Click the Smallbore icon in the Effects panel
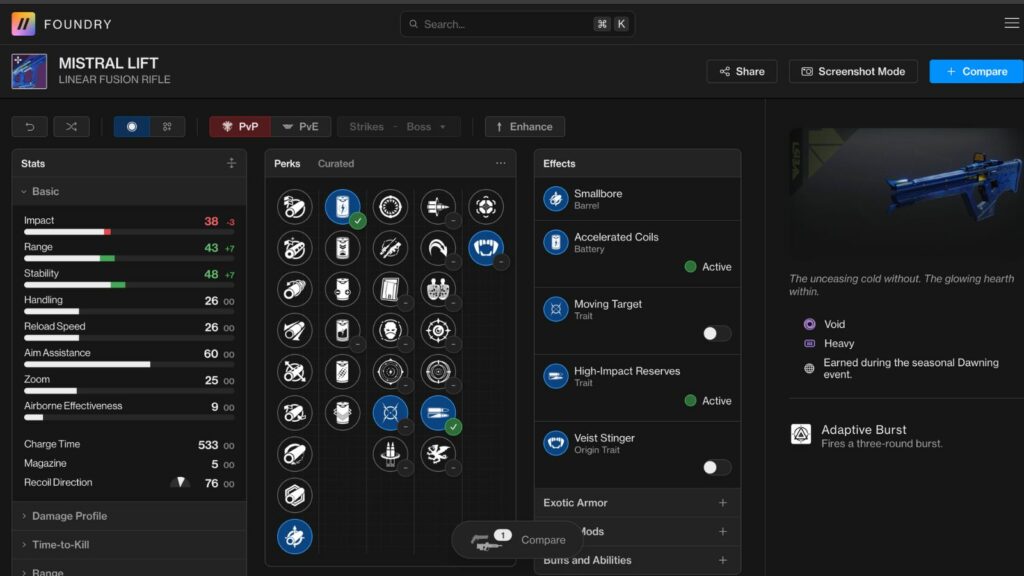Image resolution: width=1024 pixels, height=576 pixels. point(556,199)
